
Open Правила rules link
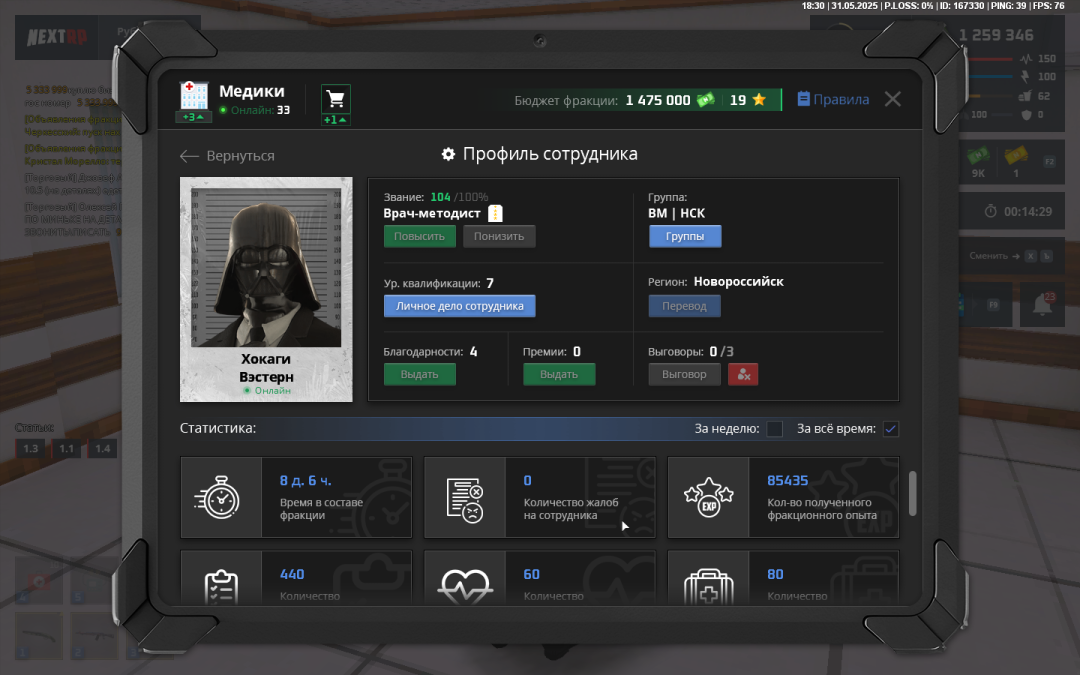pyautogui.click(x=833, y=99)
